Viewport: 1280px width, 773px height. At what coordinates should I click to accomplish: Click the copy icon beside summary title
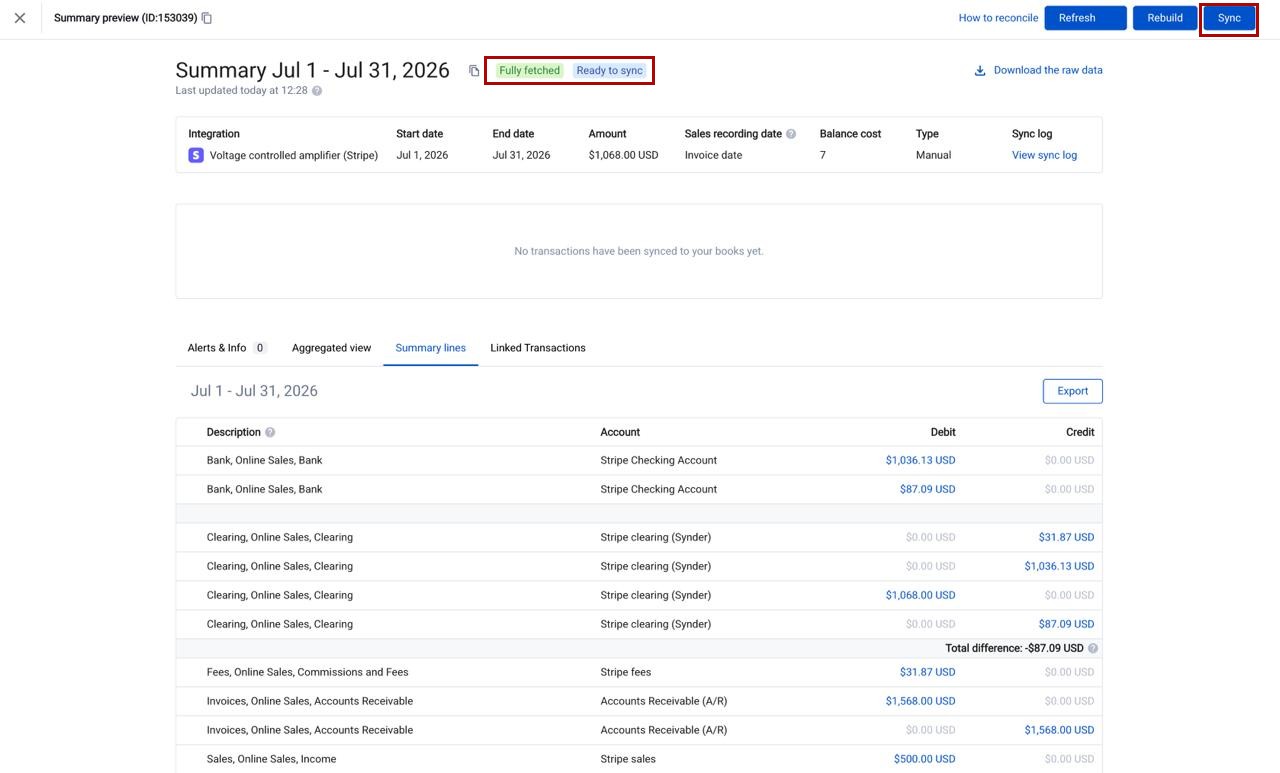474,70
